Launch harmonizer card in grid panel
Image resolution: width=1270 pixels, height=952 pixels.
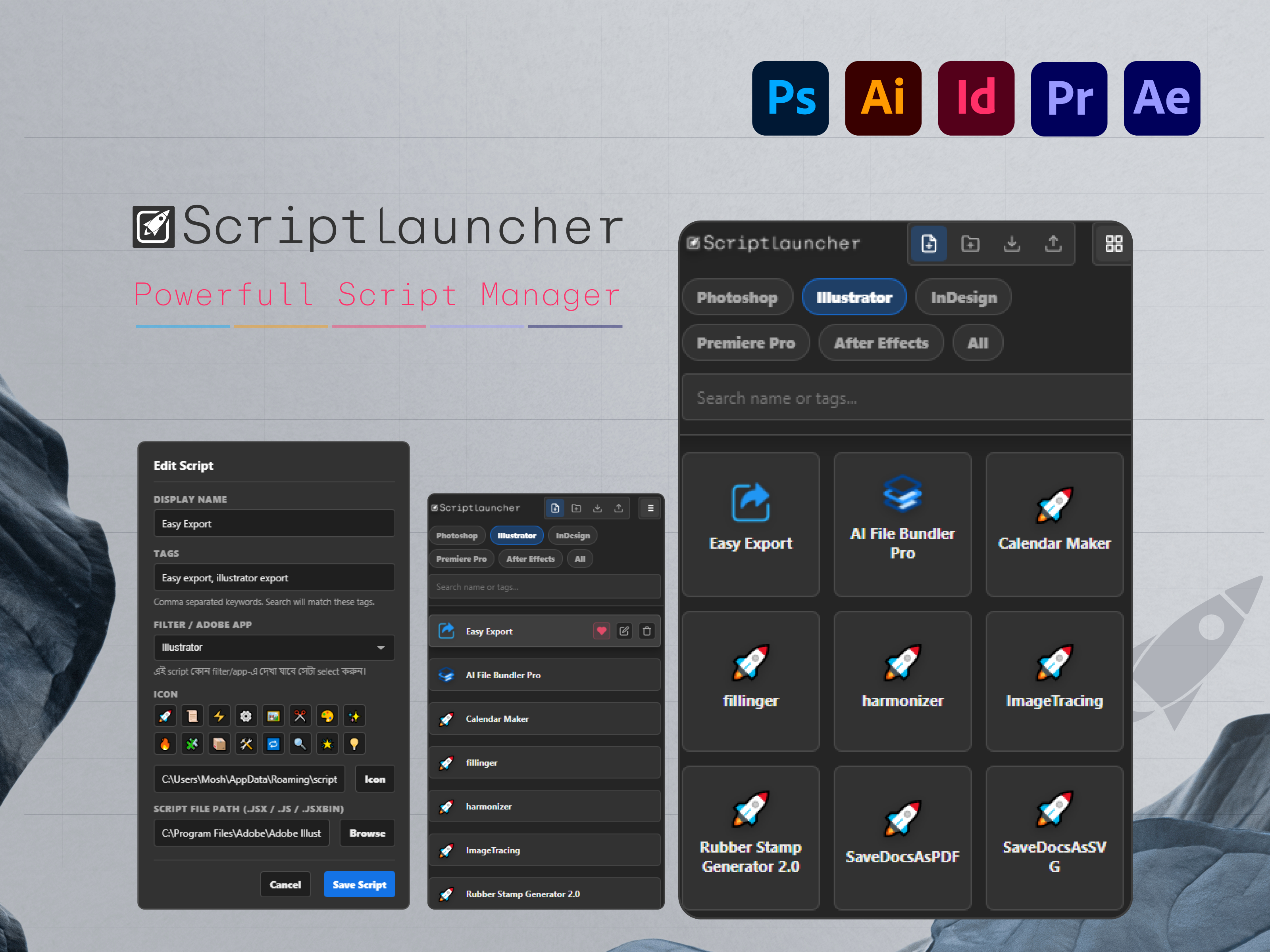coord(902,681)
